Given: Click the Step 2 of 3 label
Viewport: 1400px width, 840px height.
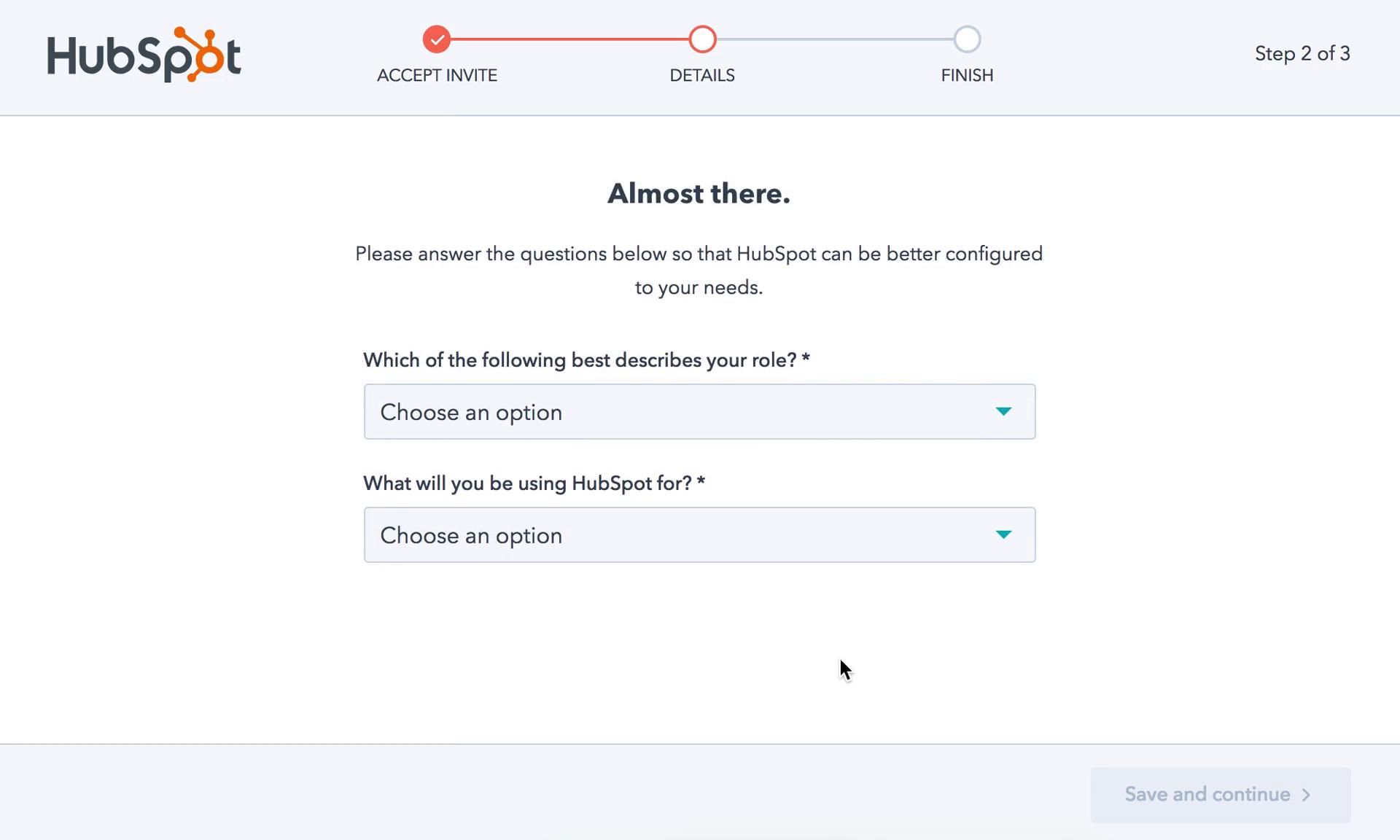Looking at the screenshot, I should (1303, 53).
